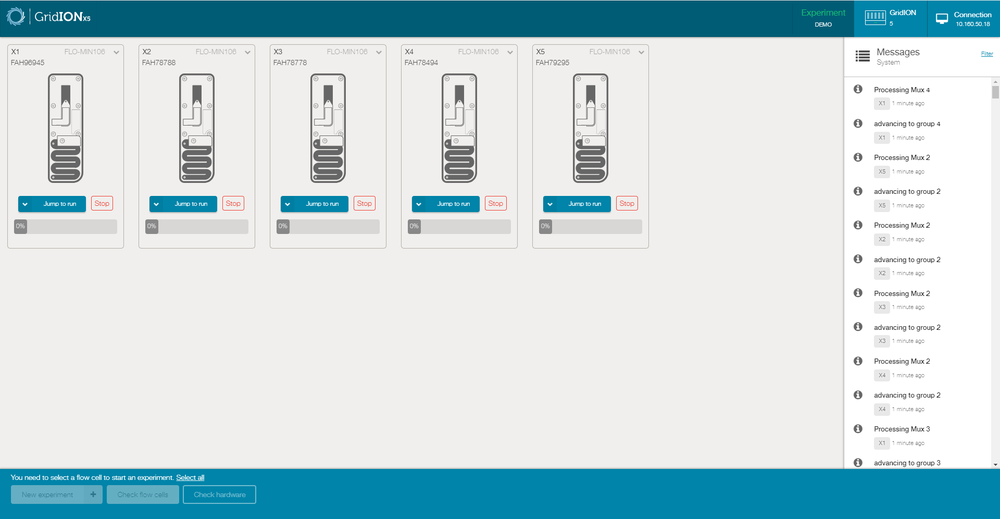Click the GridION device icon in header
The height and width of the screenshot is (519, 1000).
(875, 18)
